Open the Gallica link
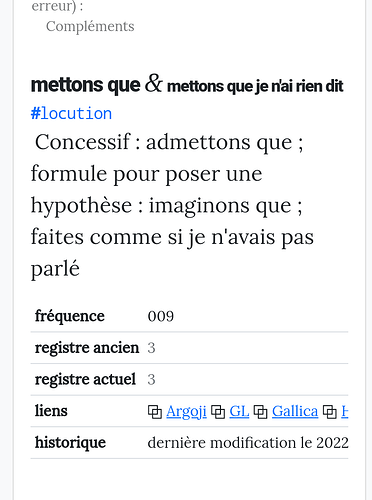 [295, 412]
